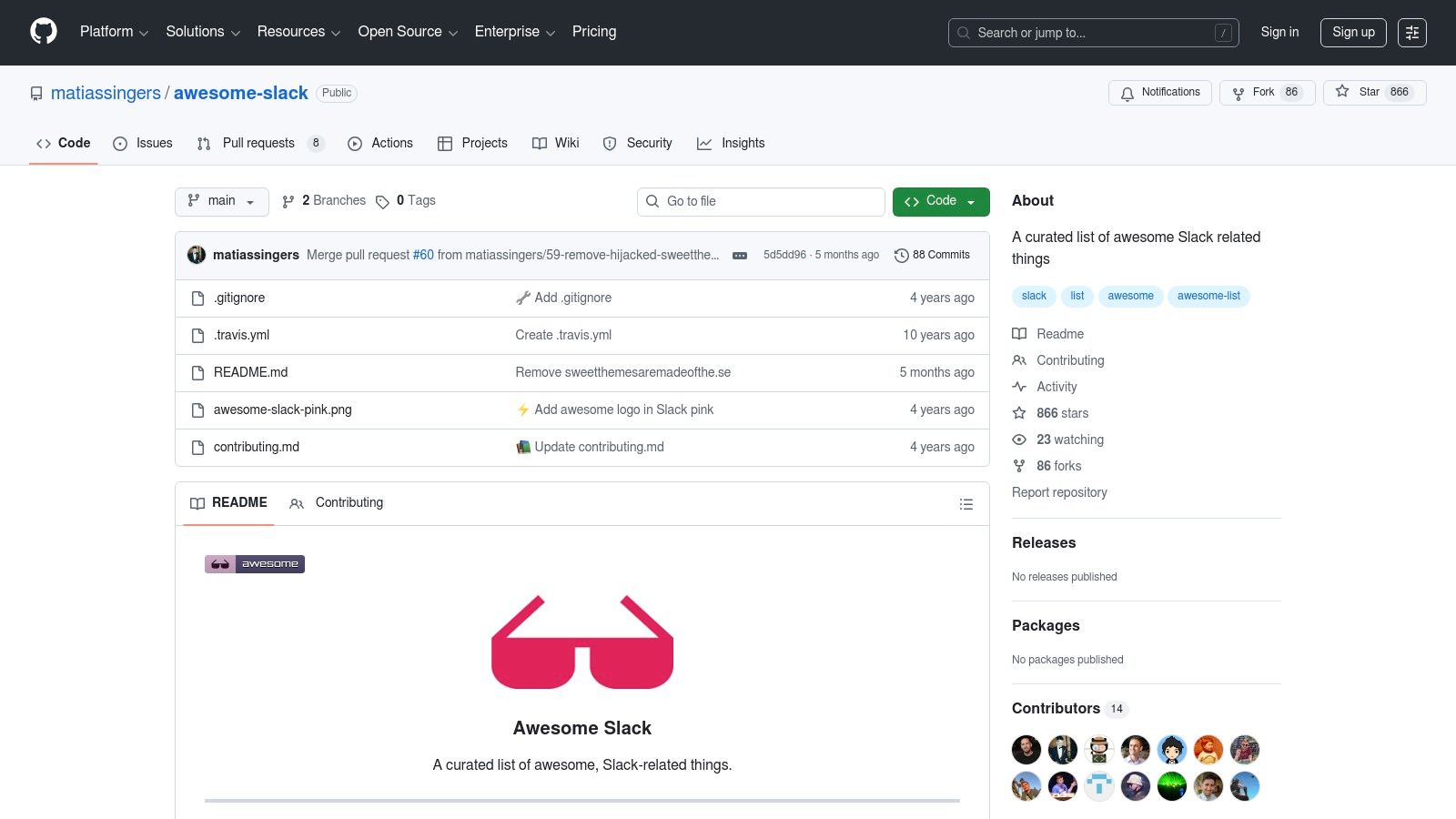
Task: Open the Releases heading link
Action: pos(1044,543)
